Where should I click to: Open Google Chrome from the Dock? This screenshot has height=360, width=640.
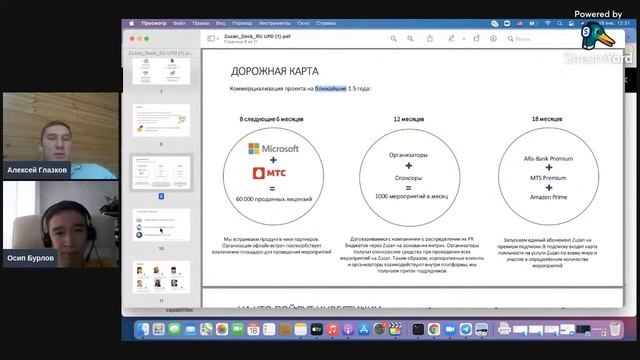pyautogui.click(x=434, y=329)
